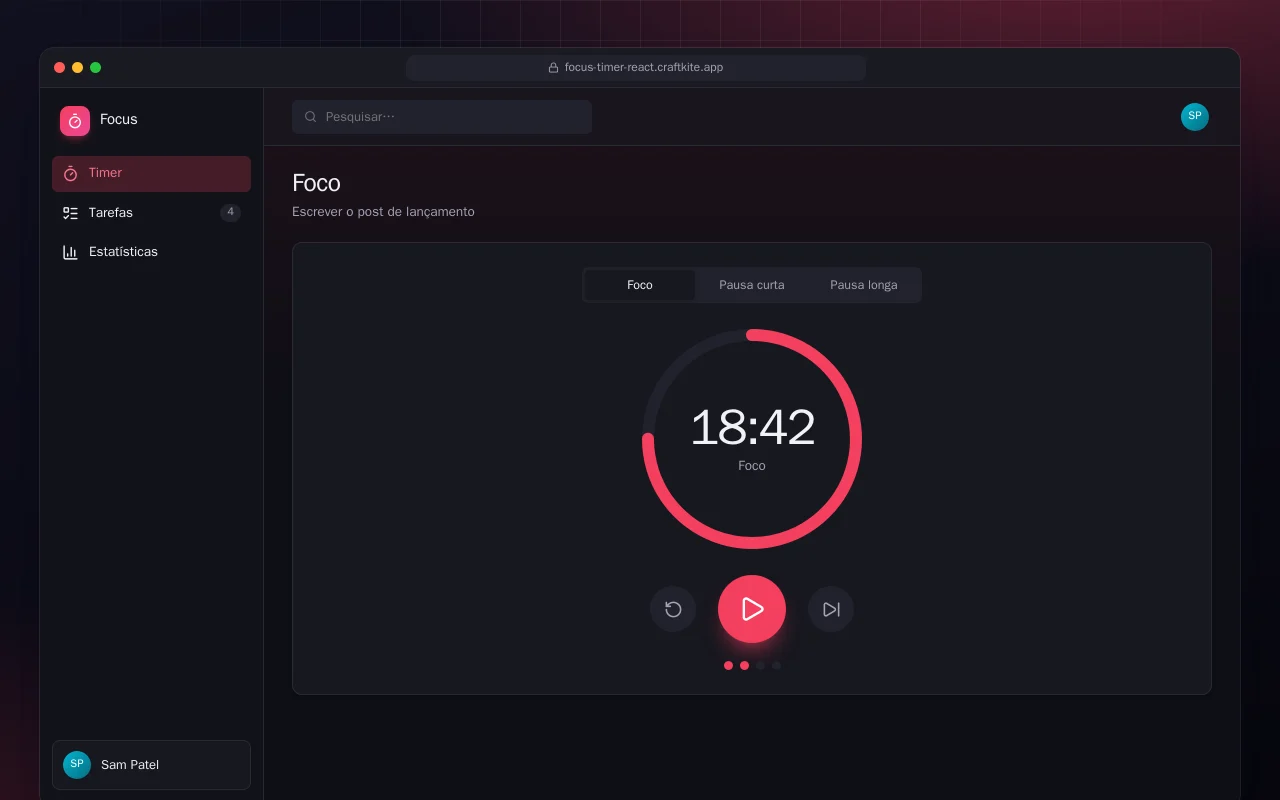Click the bar chart icon beside Estatísticas
This screenshot has width=1280, height=800.
pos(70,252)
